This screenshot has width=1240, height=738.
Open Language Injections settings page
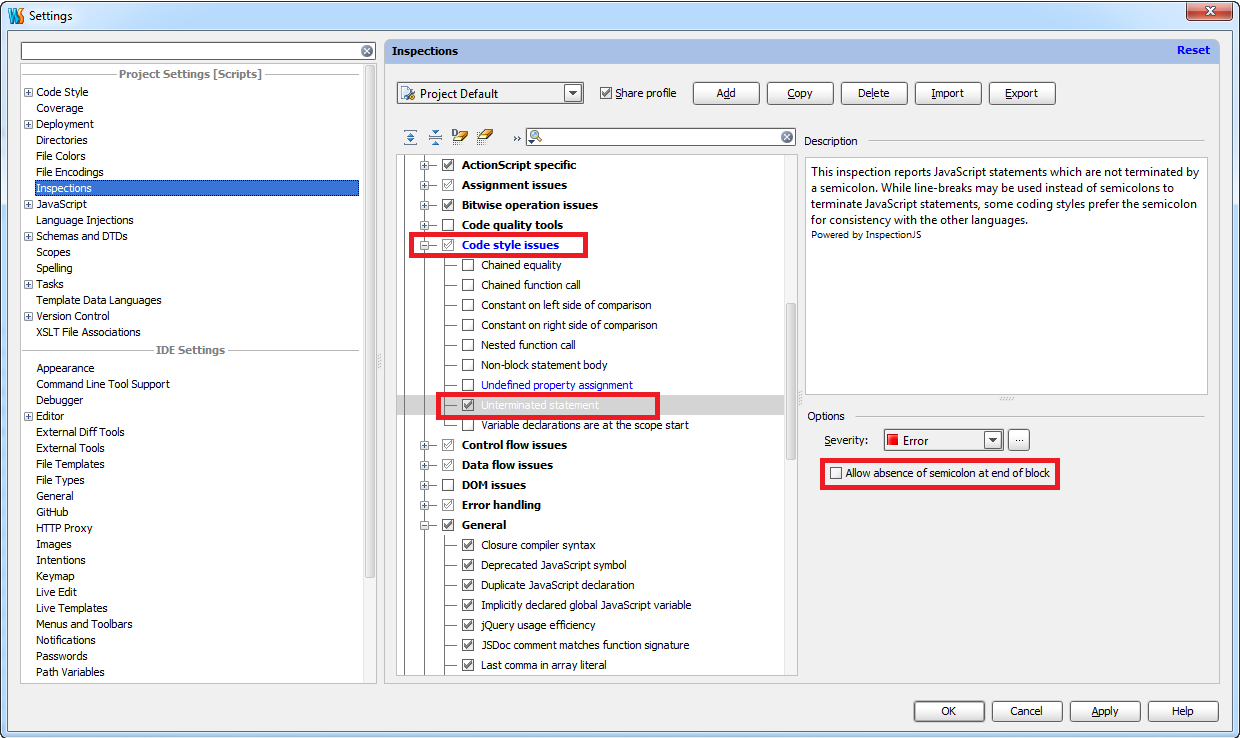(85, 220)
